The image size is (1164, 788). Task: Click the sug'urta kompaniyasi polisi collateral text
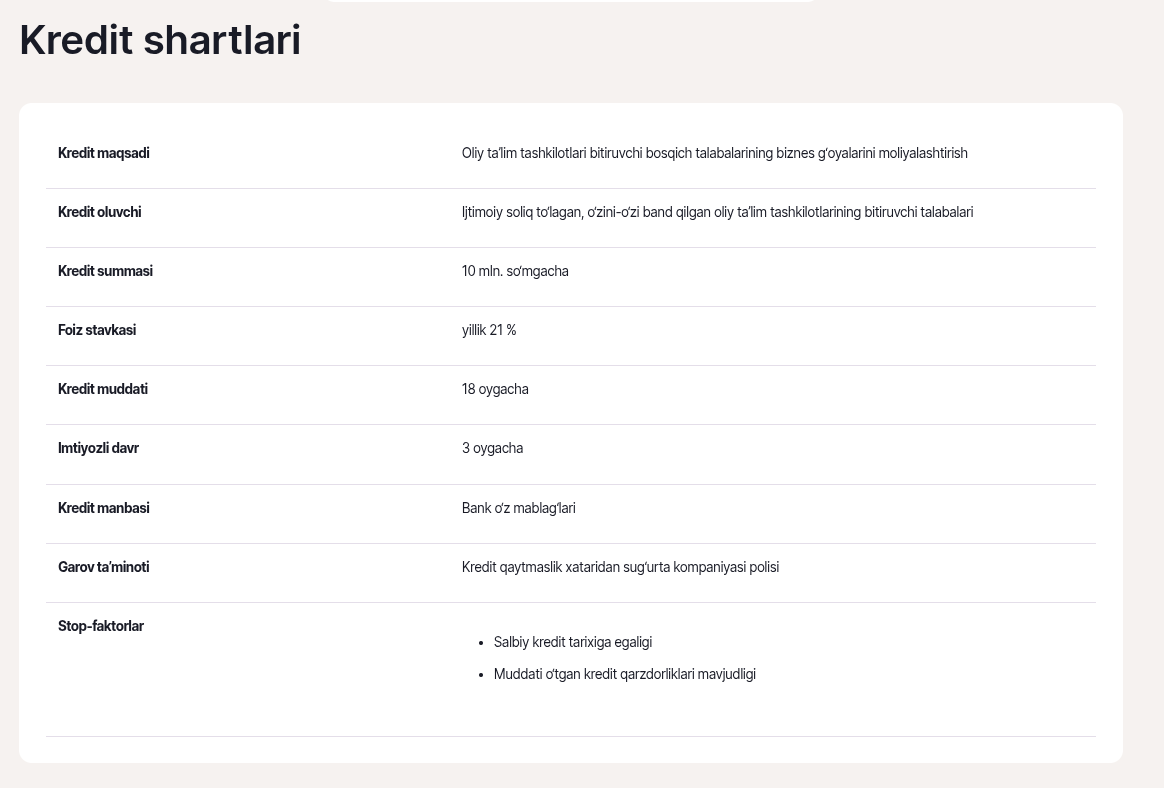click(x=620, y=567)
